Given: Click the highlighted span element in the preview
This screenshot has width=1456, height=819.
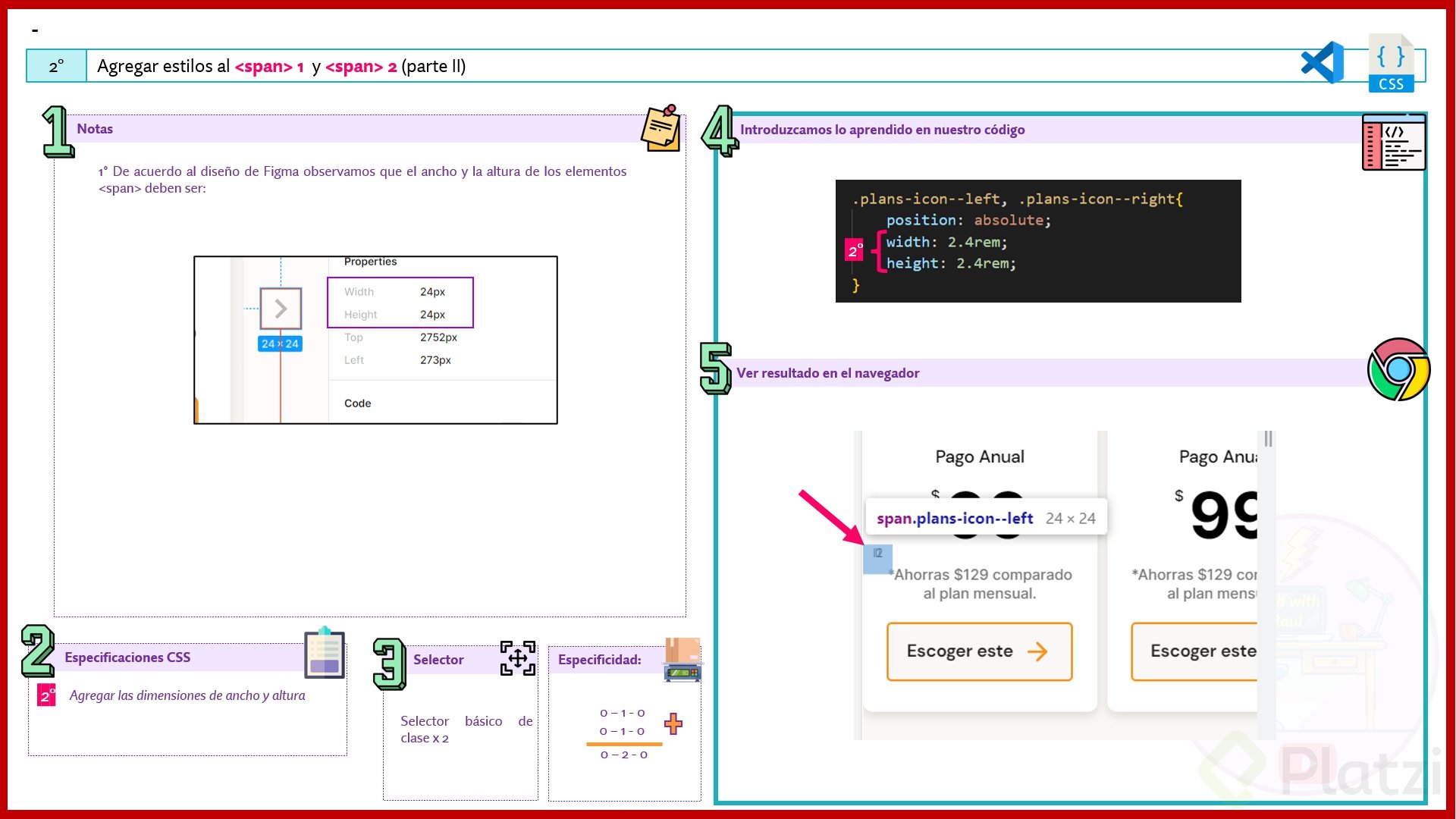Looking at the screenshot, I should tap(877, 557).
